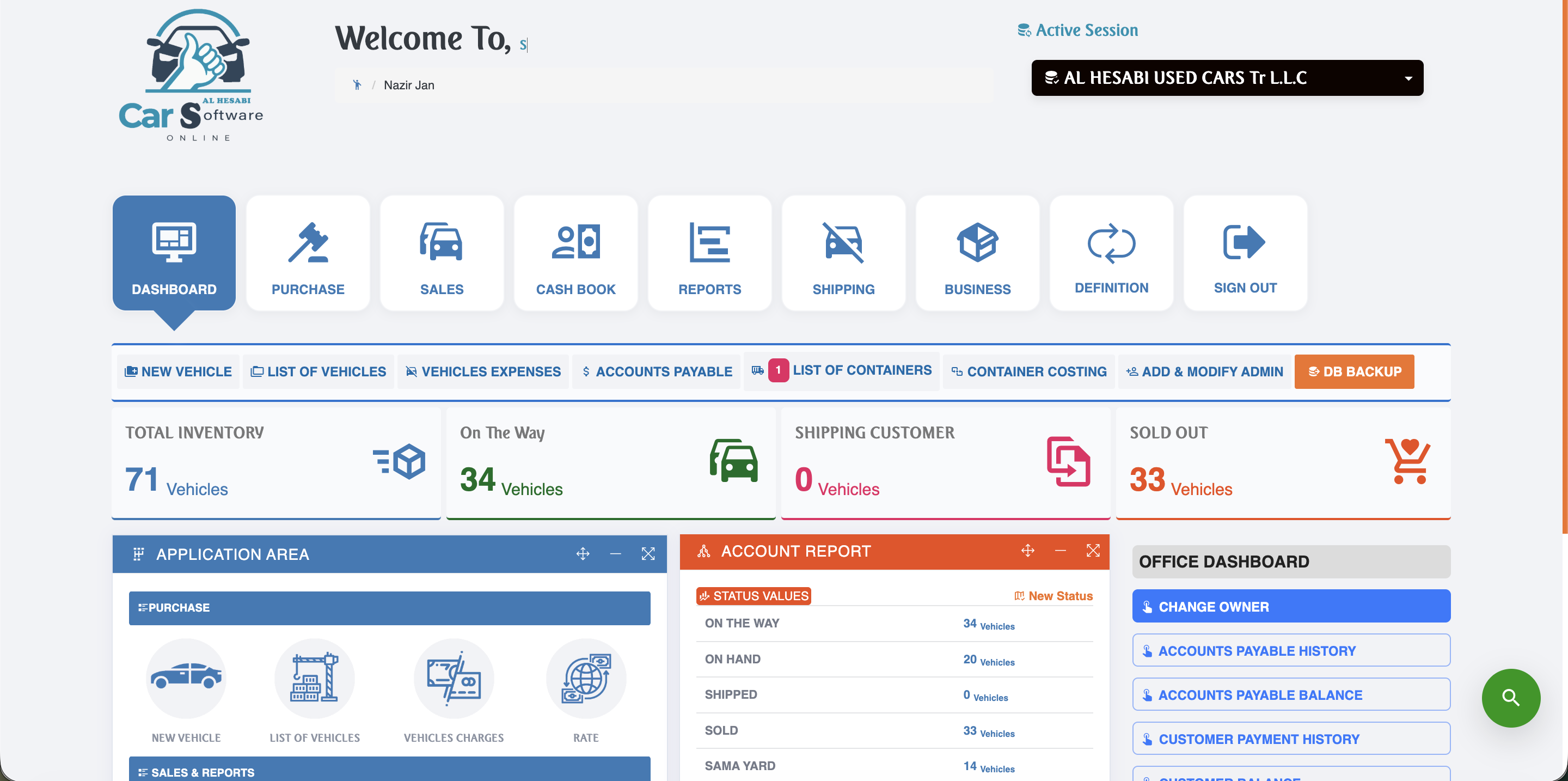This screenshot has height=781, width=1568.
Task: Go to the Sales module tile
Action: click(442, 253)
